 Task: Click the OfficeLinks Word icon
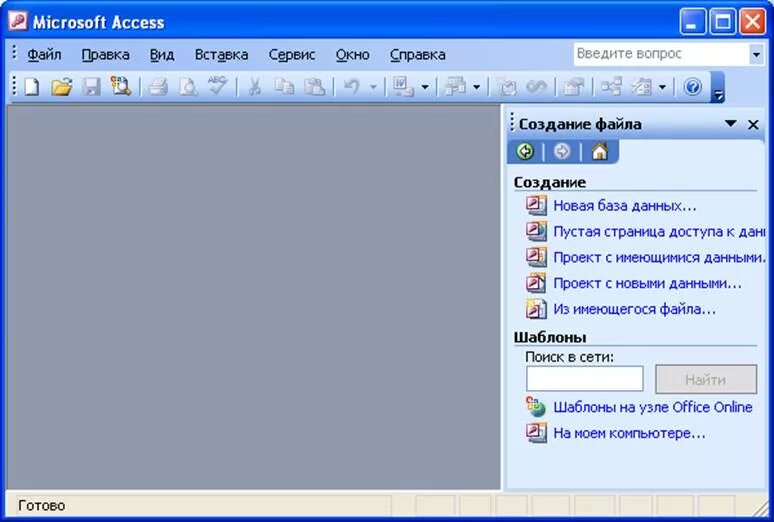(x=403, y=87)
